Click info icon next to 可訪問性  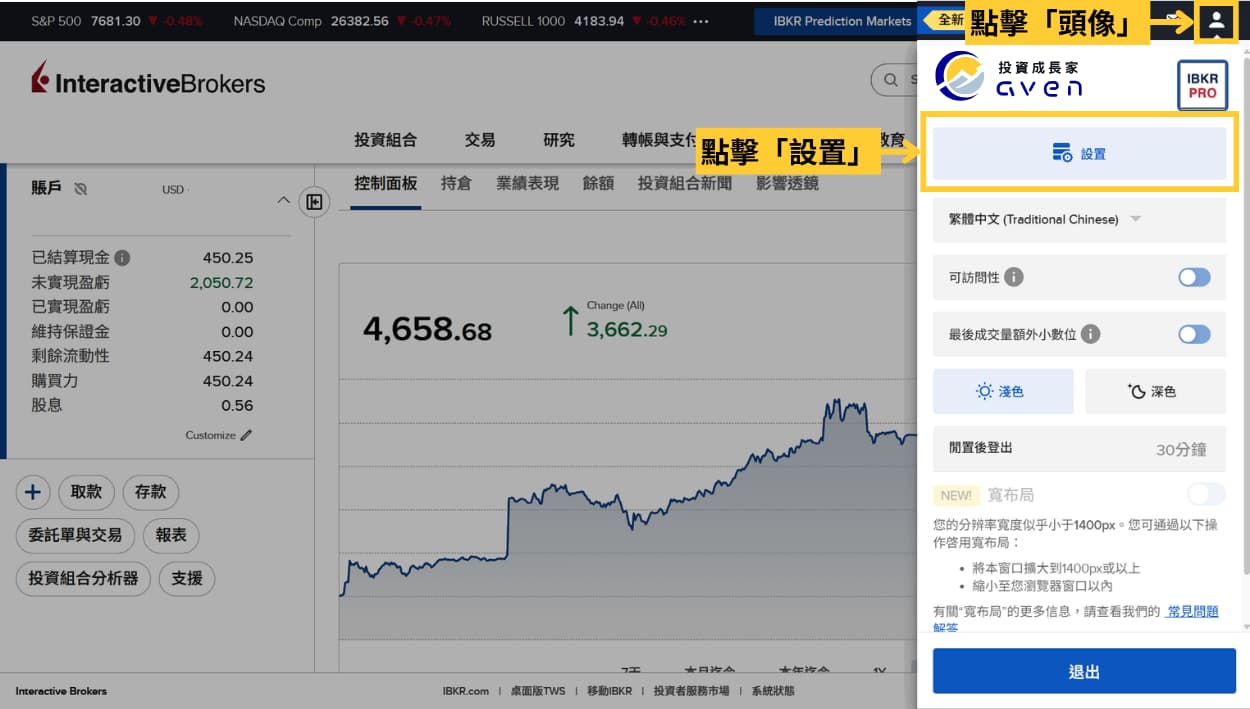tap(1013, 277)
